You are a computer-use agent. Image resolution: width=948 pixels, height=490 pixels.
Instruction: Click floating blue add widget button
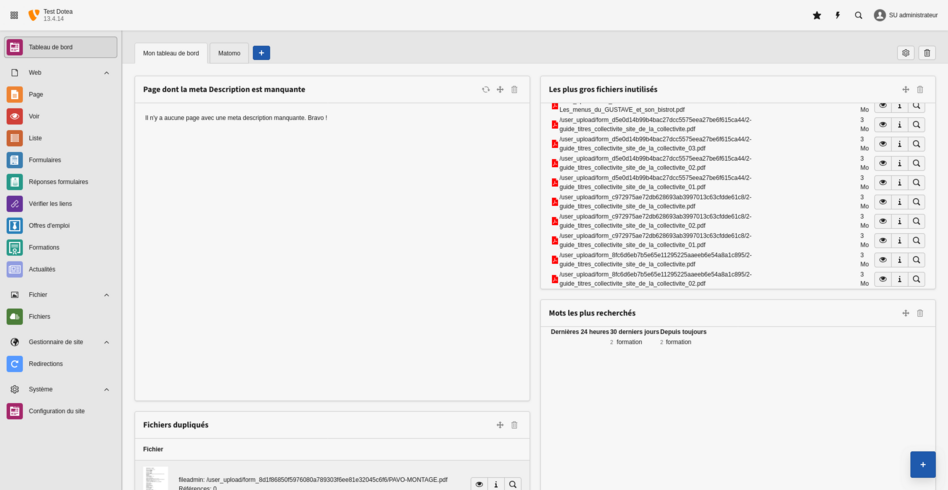click(x=923, y=465)
